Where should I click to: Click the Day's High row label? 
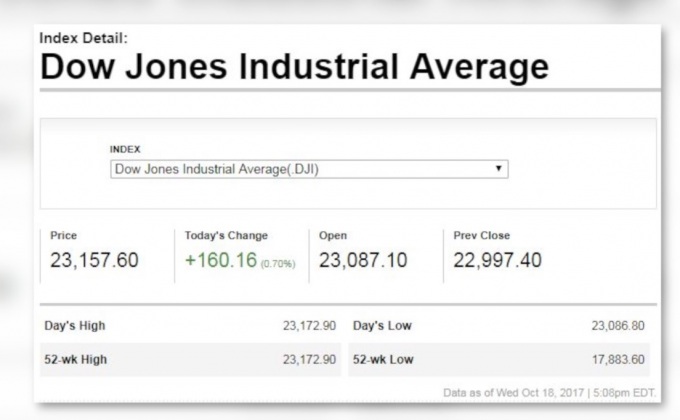(75, 326)
